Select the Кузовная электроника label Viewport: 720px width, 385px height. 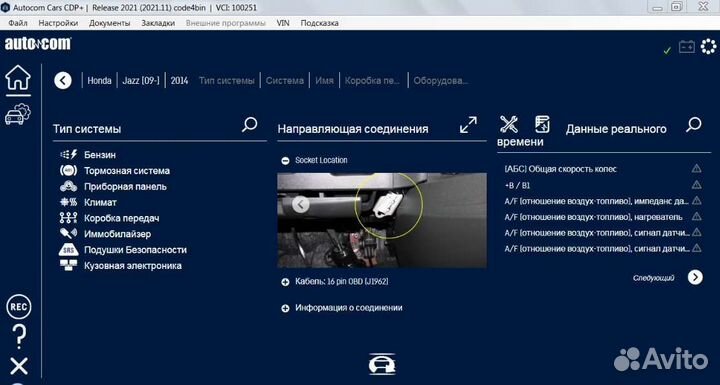coord(132,266)
